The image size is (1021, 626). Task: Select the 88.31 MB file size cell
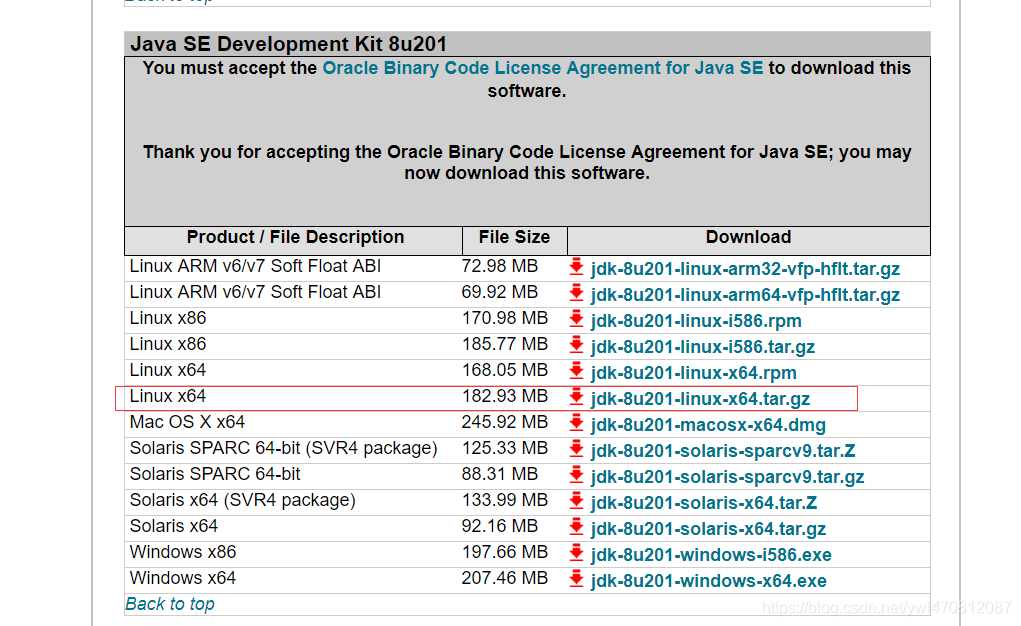[x=500, y=475]
